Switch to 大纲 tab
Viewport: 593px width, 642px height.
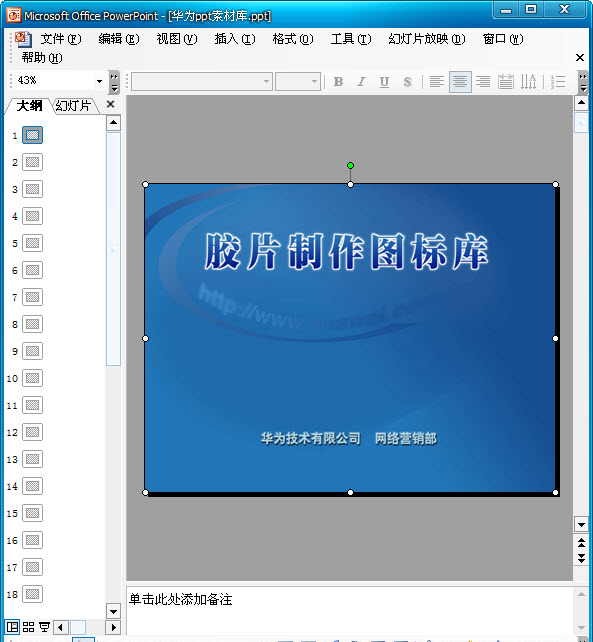pyautogui.click(x=29, y=106)
